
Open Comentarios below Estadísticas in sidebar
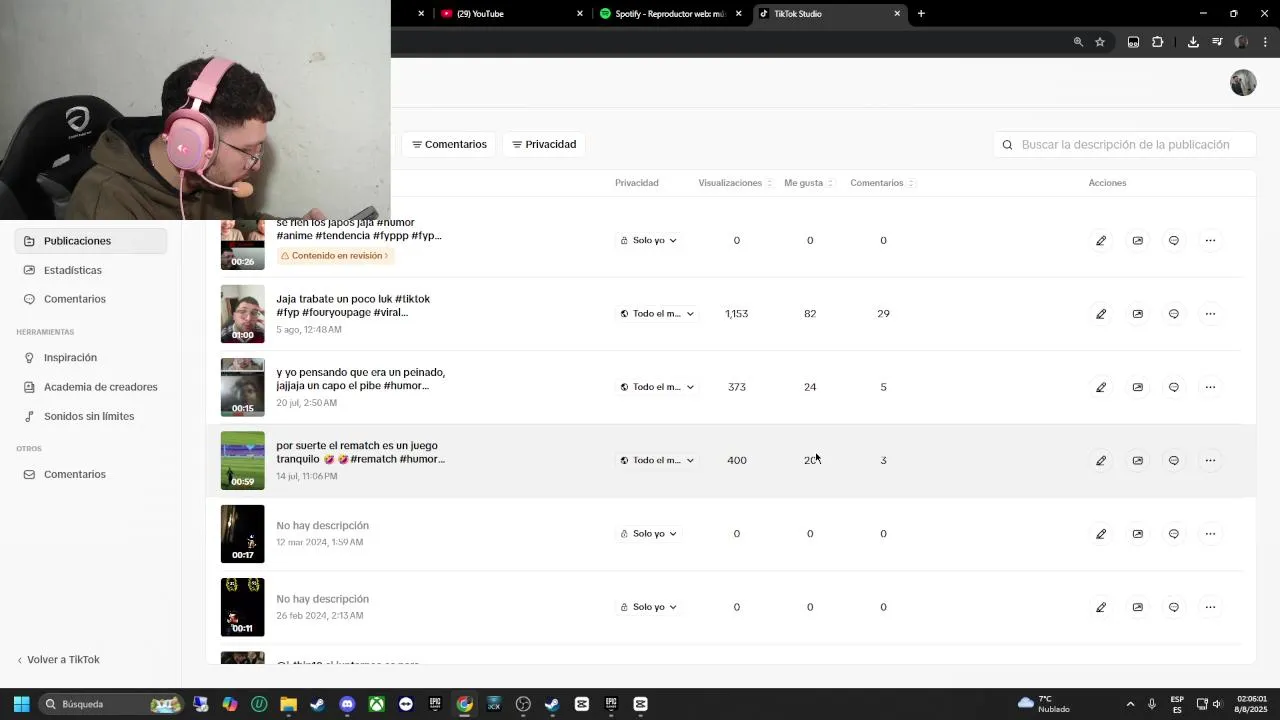[x=91, y=299]
